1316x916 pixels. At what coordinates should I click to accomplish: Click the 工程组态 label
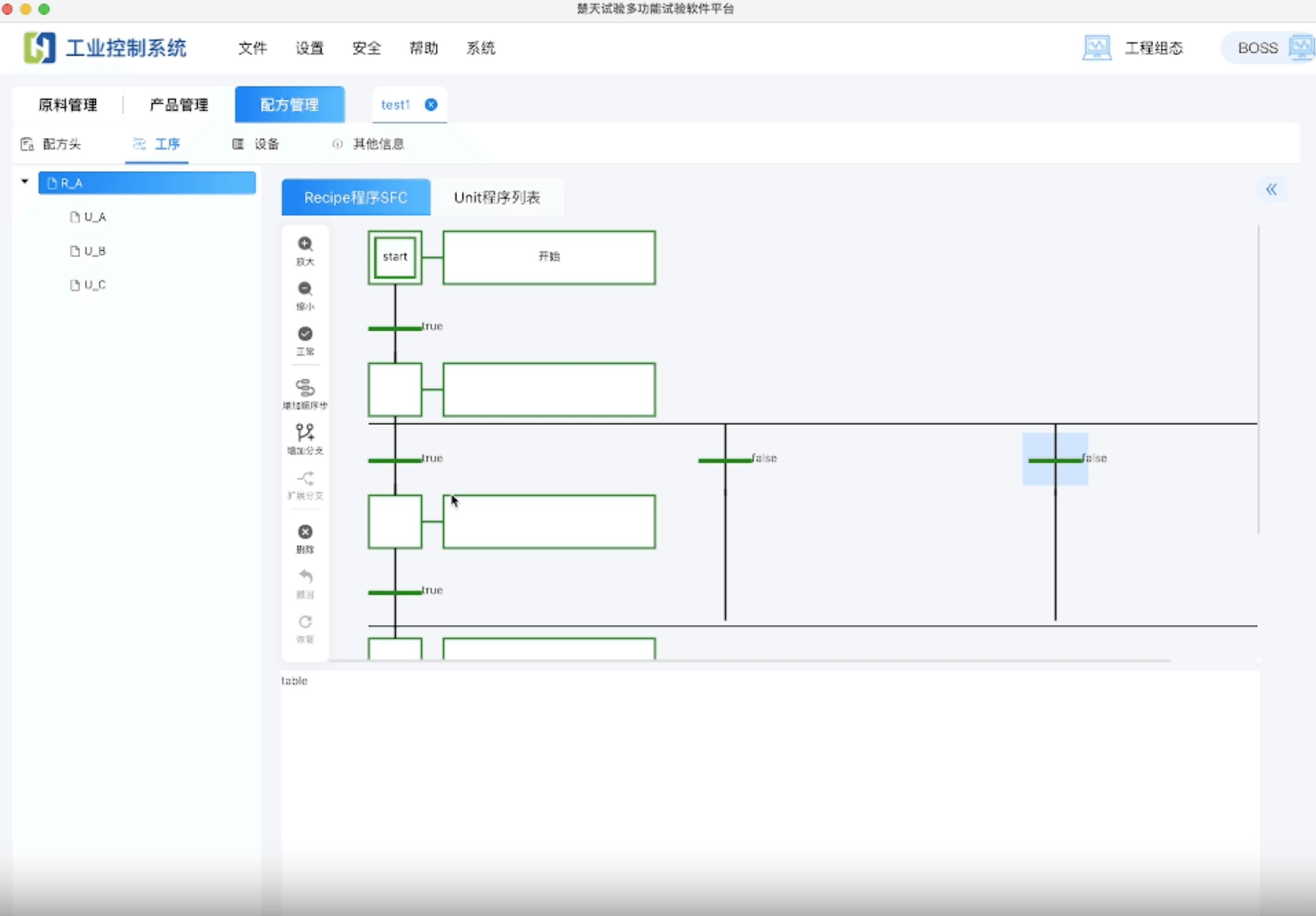pos(1154,48)
